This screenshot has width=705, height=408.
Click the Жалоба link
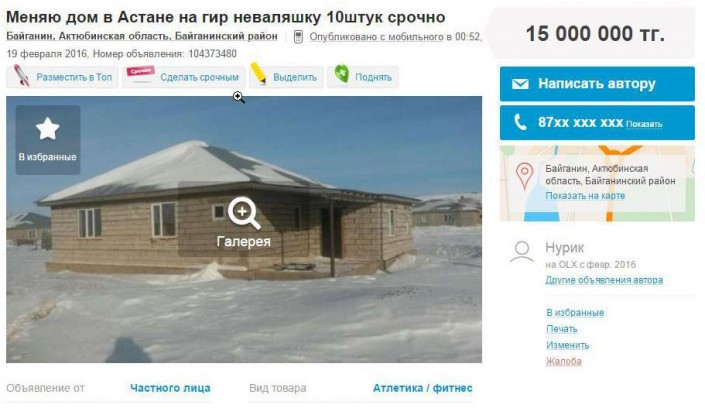pyautogui.click(x=564, y=361)
